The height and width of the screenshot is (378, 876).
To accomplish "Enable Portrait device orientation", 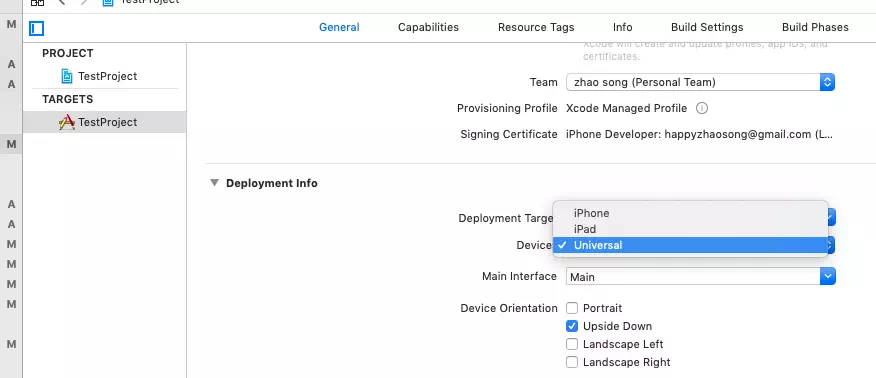I will (572, 308).
